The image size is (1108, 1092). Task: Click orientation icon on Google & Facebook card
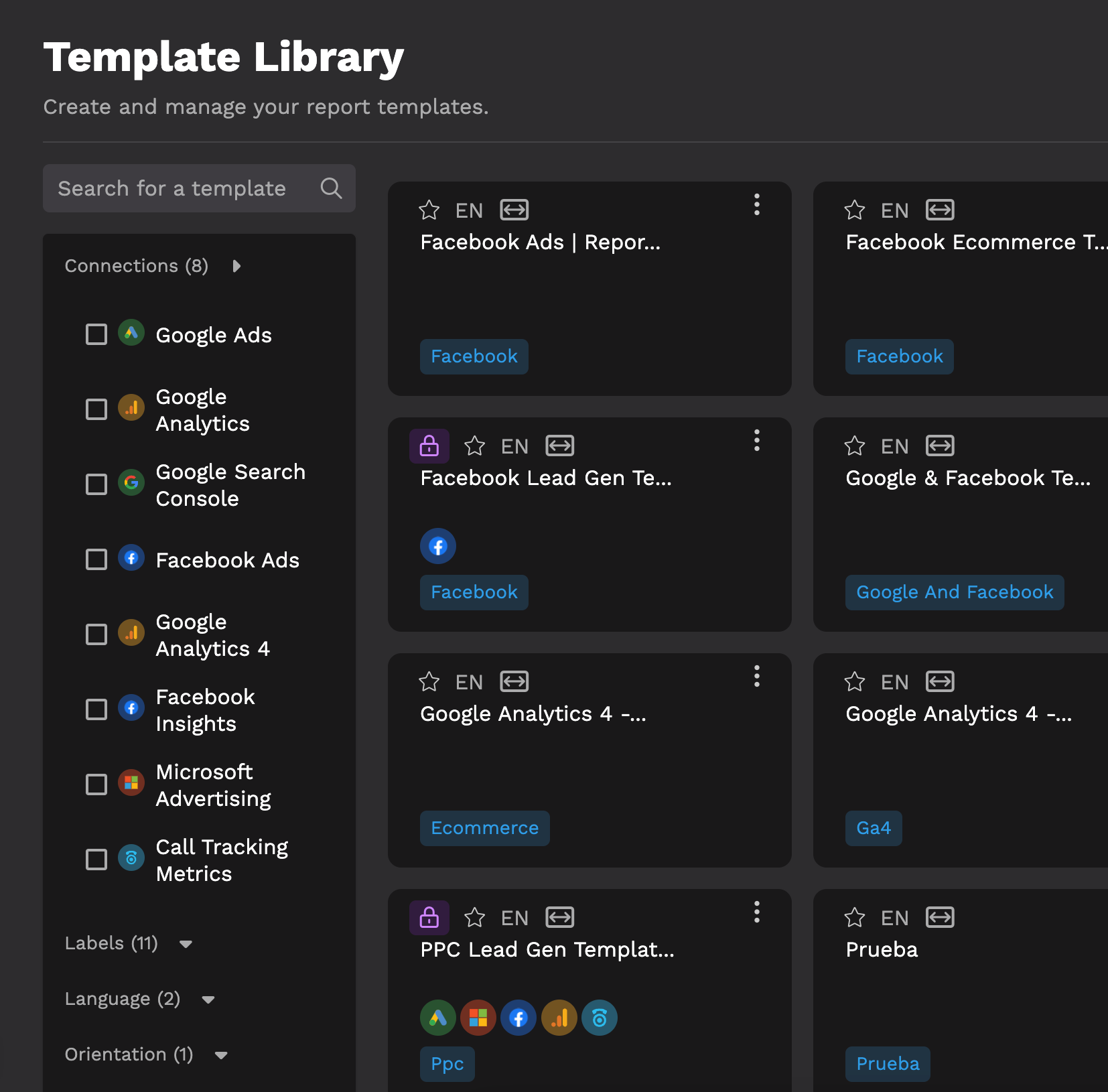tap(940, 446)
